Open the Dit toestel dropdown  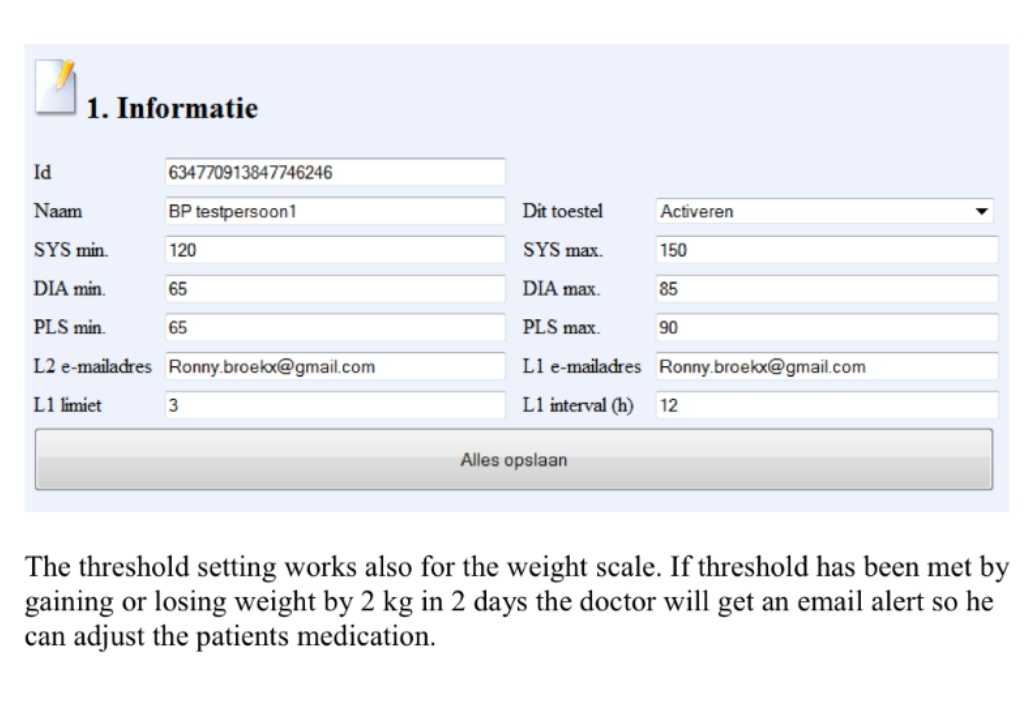[825, 212]
